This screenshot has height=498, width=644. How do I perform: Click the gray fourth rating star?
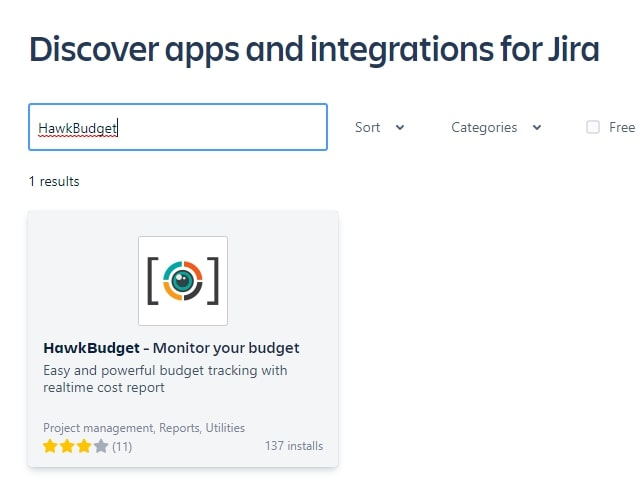coord(101,446)
